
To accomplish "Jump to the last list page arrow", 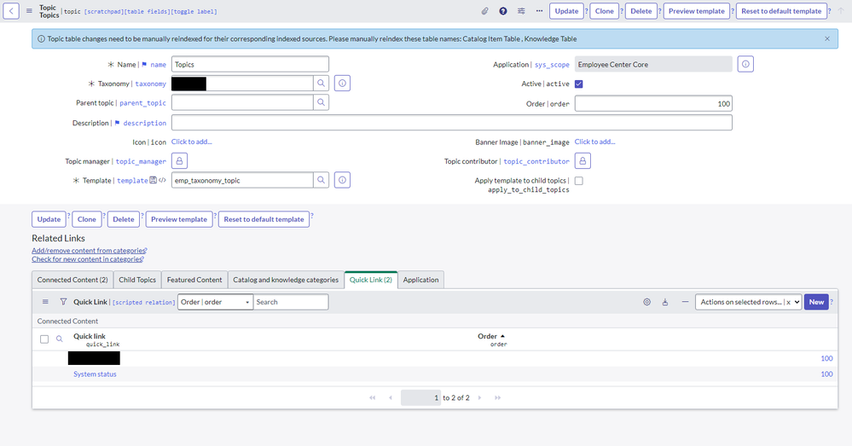I will click(497, 398).
